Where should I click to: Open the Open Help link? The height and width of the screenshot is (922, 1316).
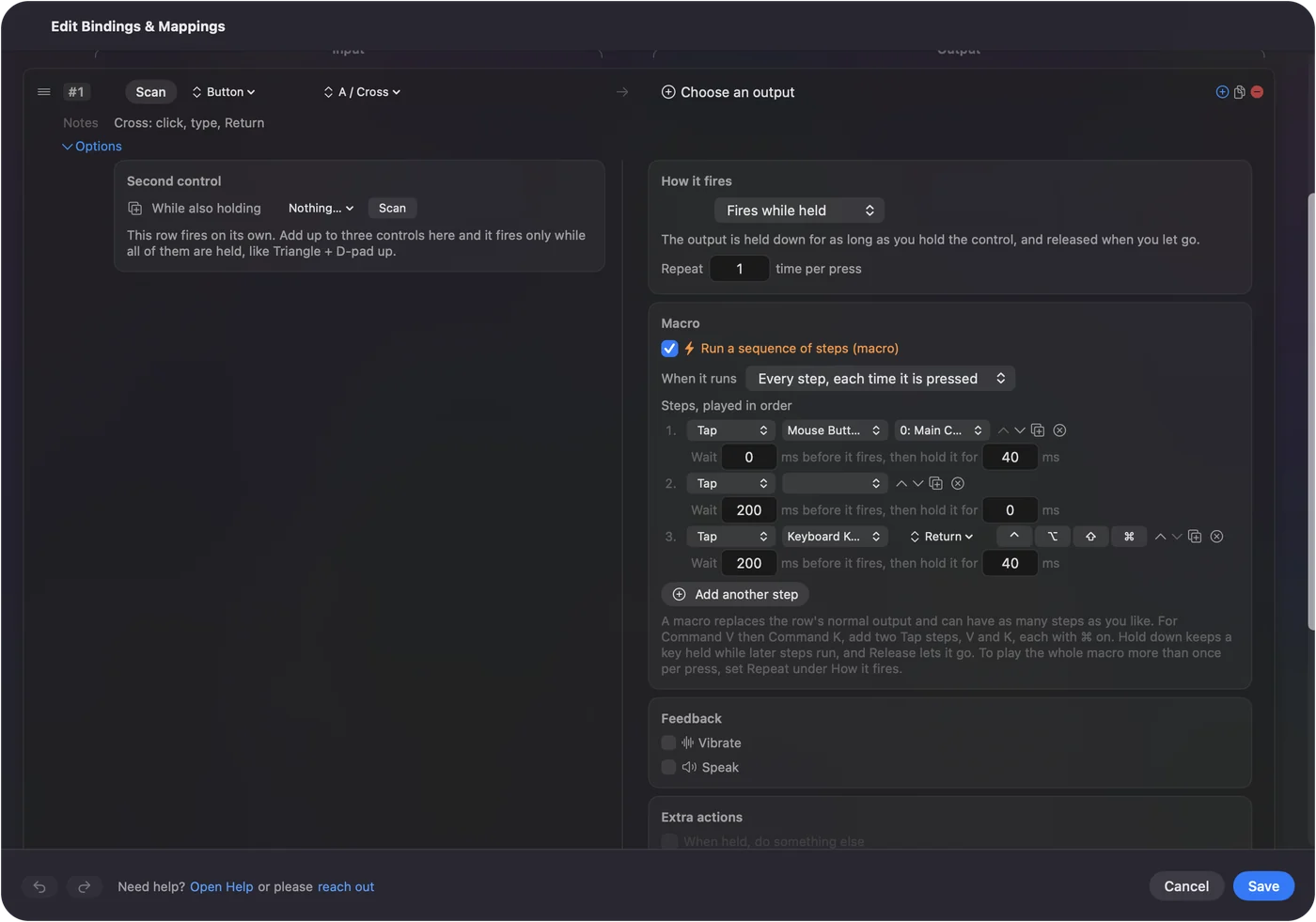(222, 887)
